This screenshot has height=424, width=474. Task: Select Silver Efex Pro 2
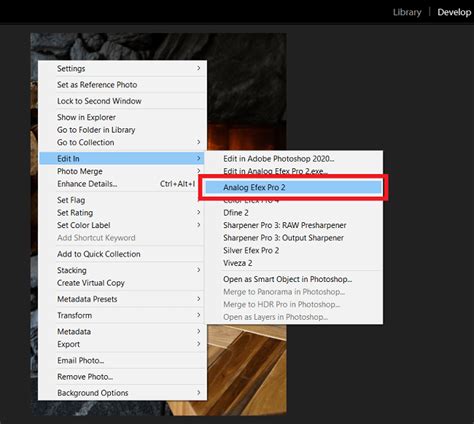(294, 251)
